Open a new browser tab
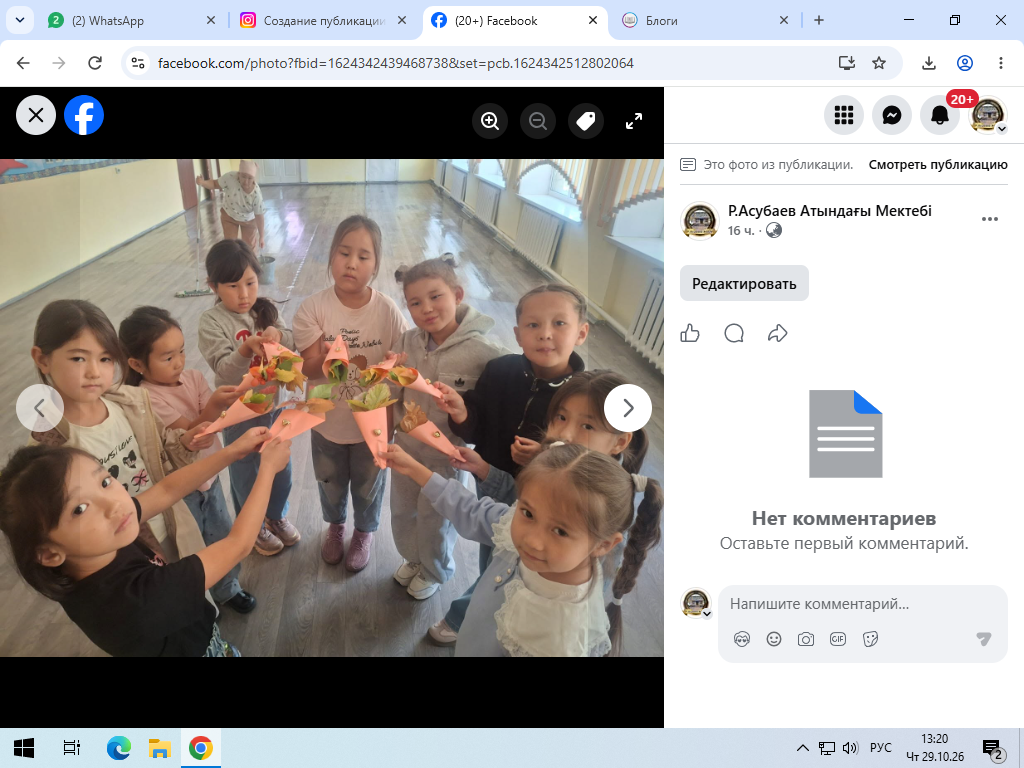This screenshot has width=1024, height=768. tap(819, 21)
